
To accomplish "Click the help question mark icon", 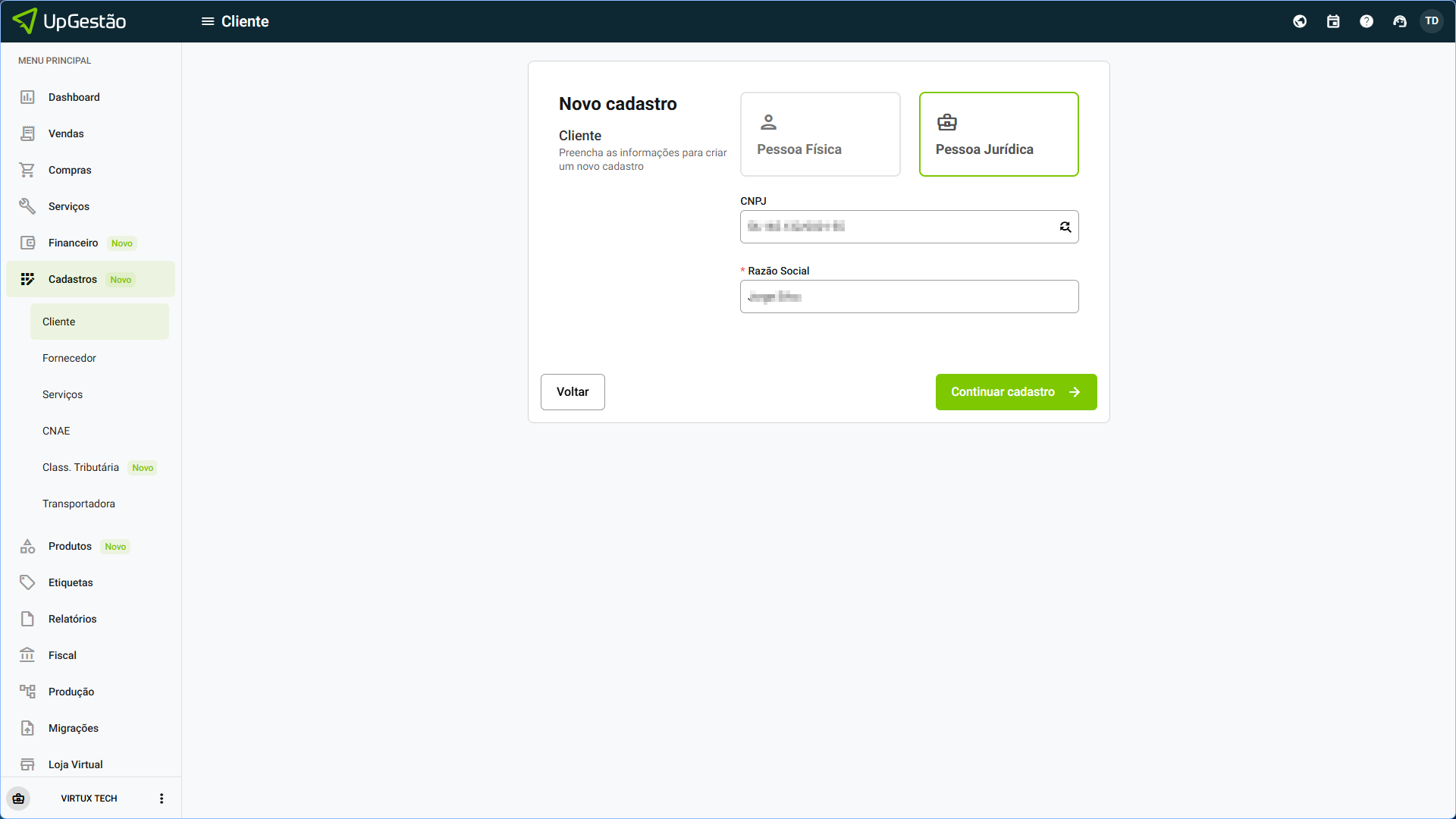I will [x=1367, y=21].
